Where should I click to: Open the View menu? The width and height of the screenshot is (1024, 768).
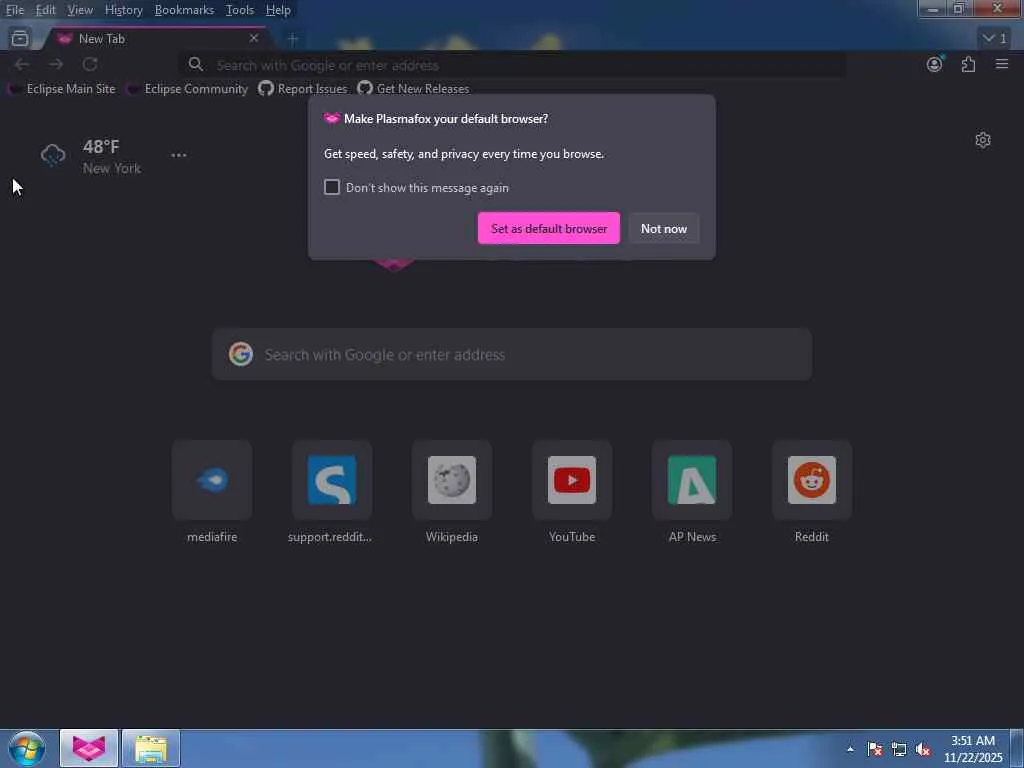coord(80,10)
